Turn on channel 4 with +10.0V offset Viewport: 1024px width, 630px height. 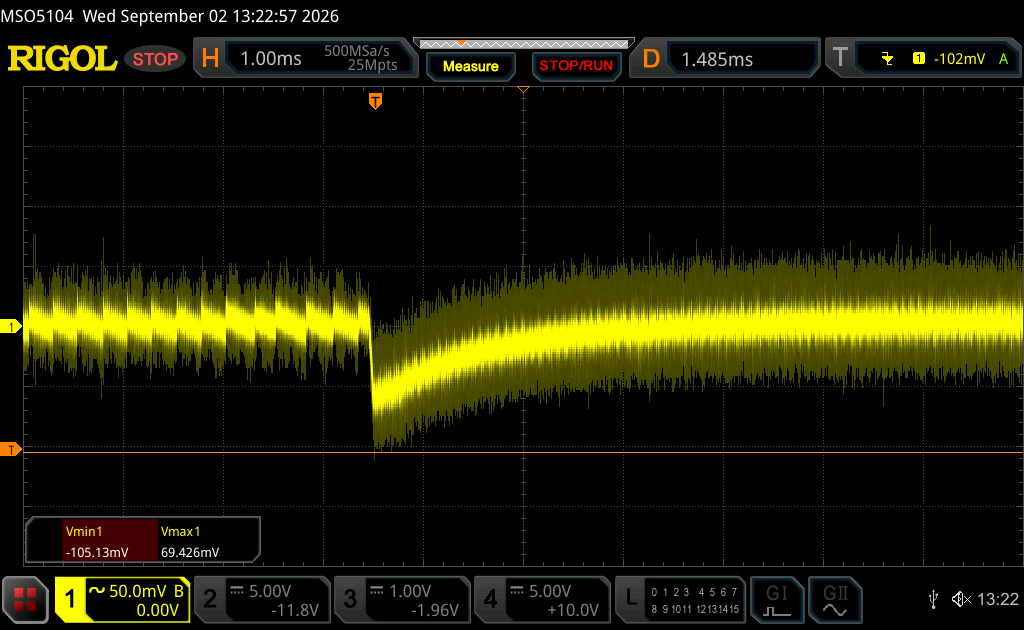542,599
